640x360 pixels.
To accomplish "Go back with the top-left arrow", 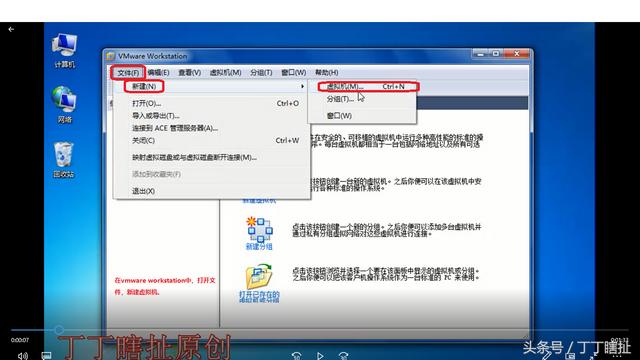I will coord(11,29).
